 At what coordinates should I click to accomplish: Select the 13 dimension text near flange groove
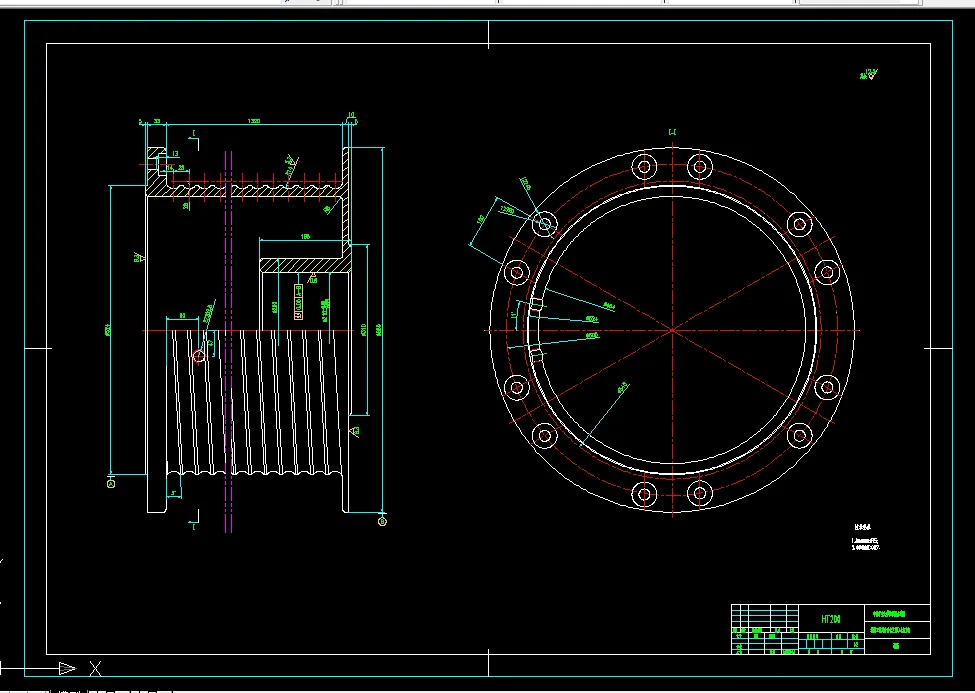(175, 154)
